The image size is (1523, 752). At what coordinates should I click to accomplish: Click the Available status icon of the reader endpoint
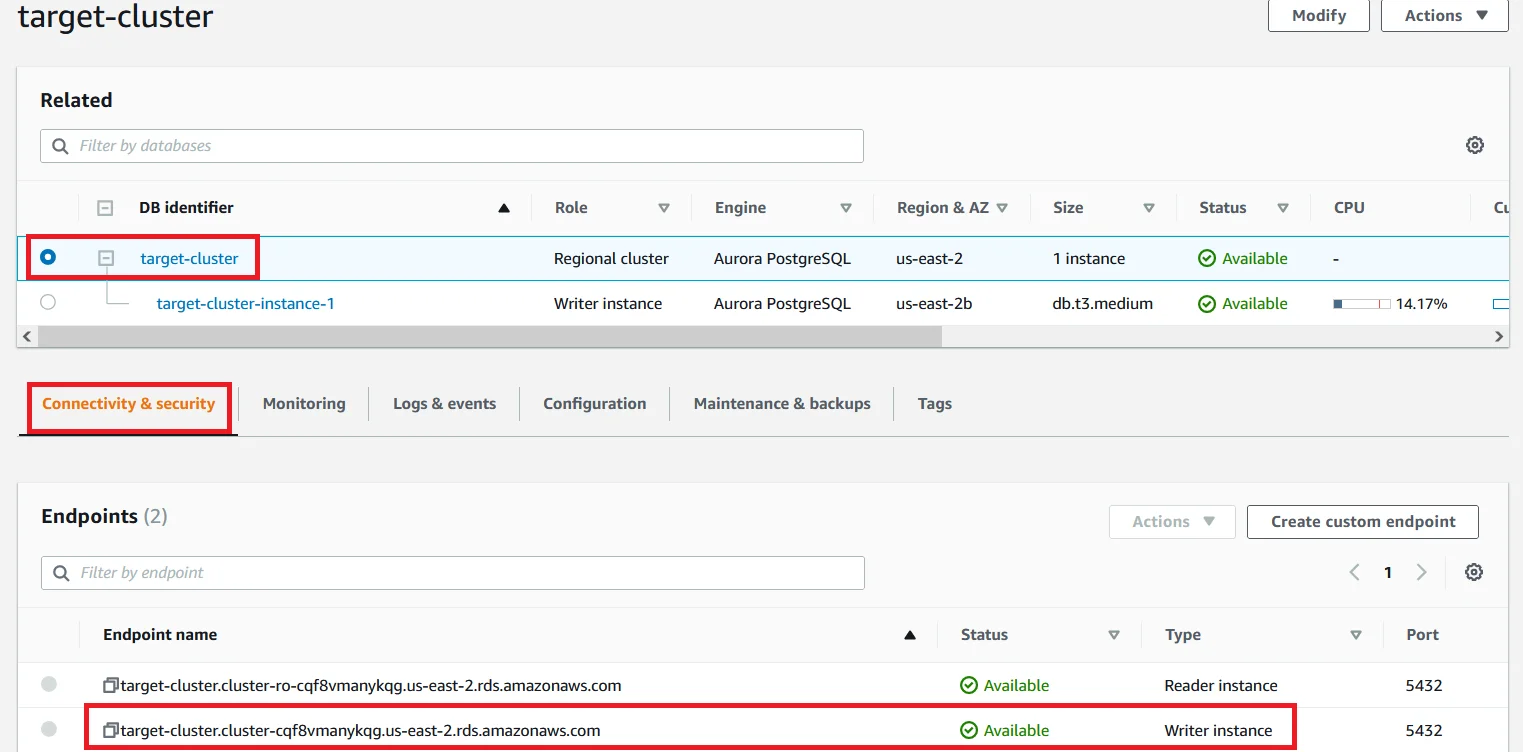pyautogui.click(x=968, y=685)
